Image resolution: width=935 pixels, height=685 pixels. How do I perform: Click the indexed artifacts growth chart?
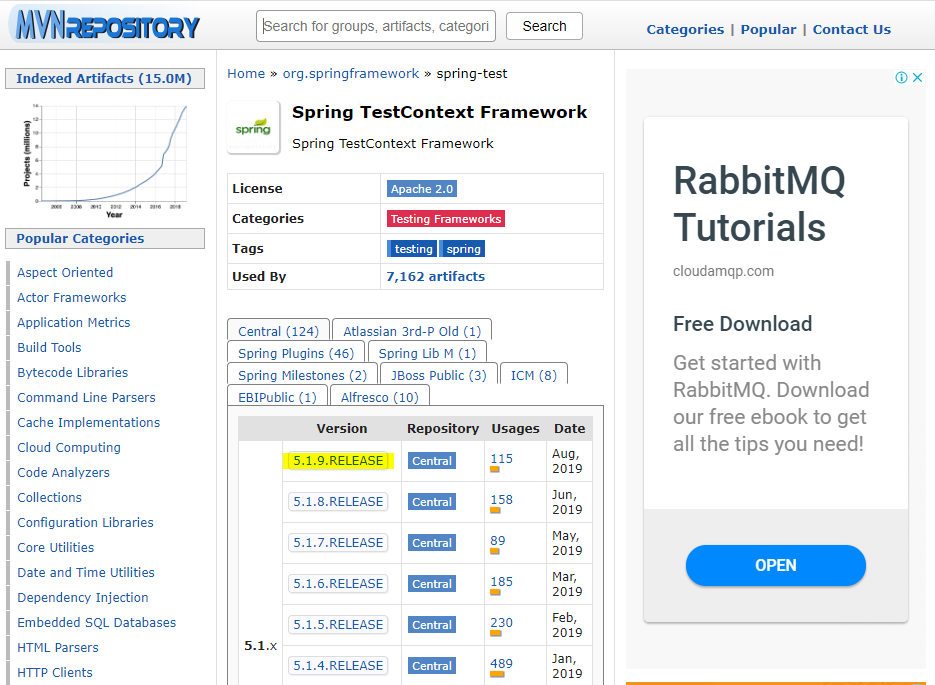click(x=106, y=160)
